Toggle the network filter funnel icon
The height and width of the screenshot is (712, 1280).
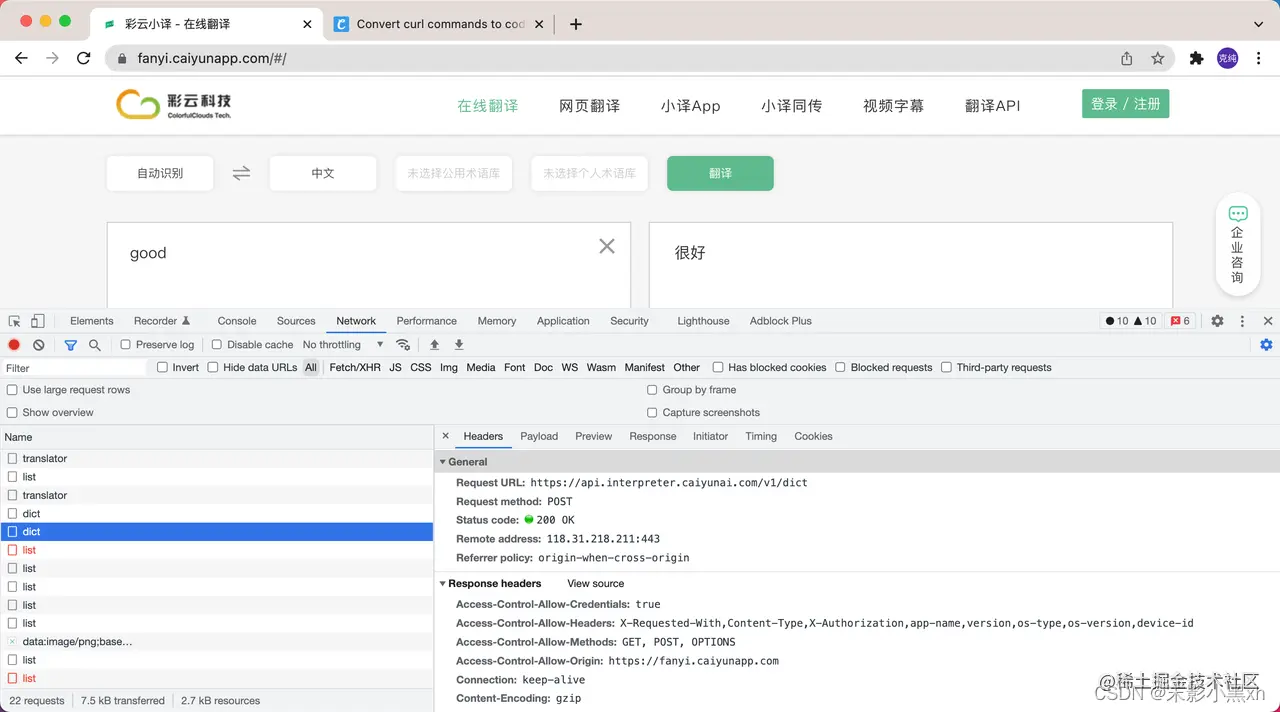(70, 345)
